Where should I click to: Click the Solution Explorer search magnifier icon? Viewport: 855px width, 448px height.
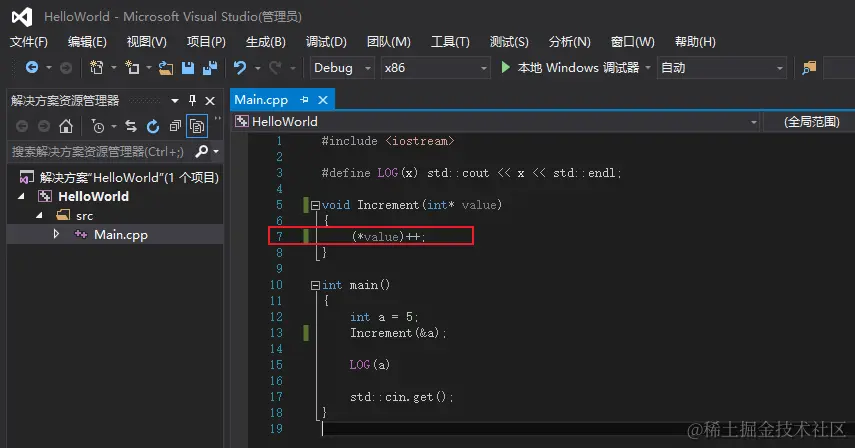pos(202,151)
